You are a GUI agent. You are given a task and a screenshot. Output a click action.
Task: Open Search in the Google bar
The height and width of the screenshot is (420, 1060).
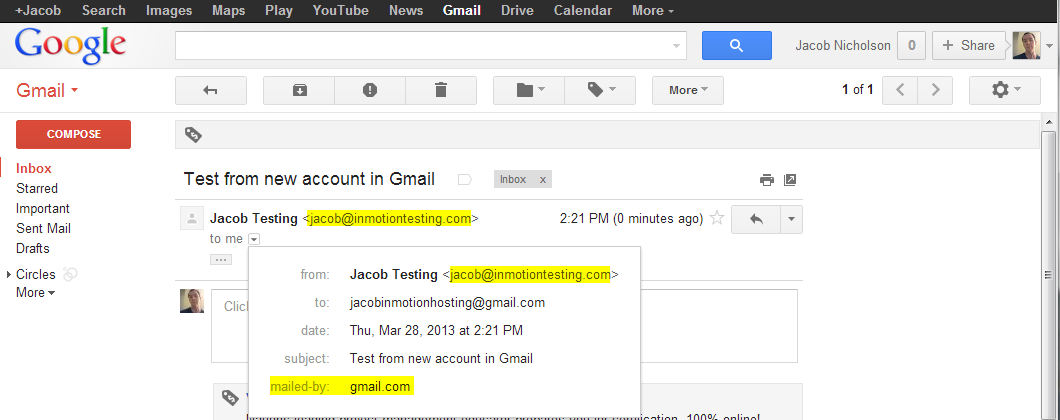tap(103, 10)
